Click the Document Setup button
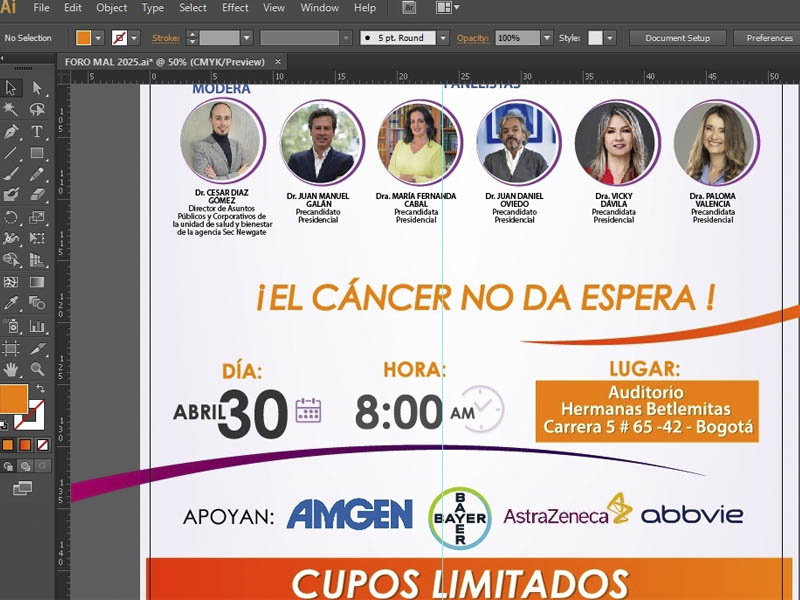The image size is (800, 600). pos(677,38)
